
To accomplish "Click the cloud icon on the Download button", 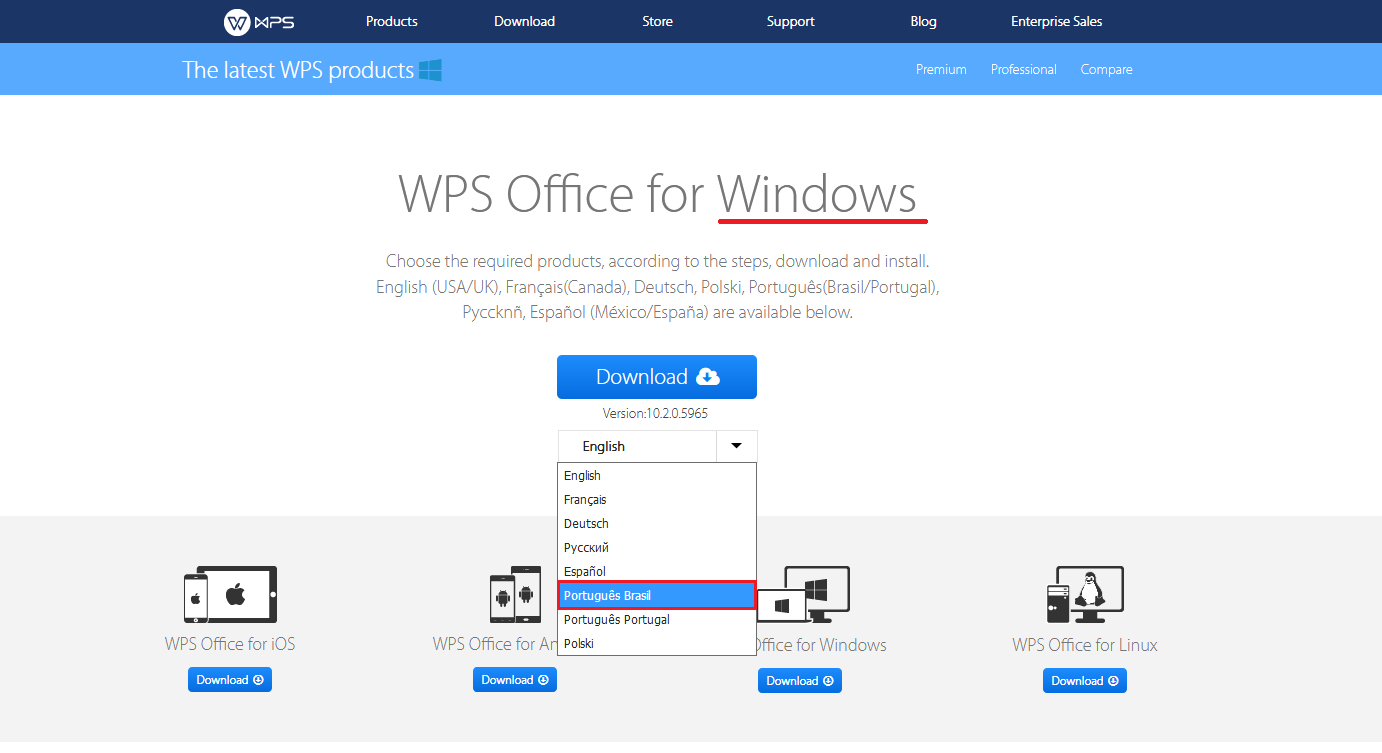I will coord(709,377).
